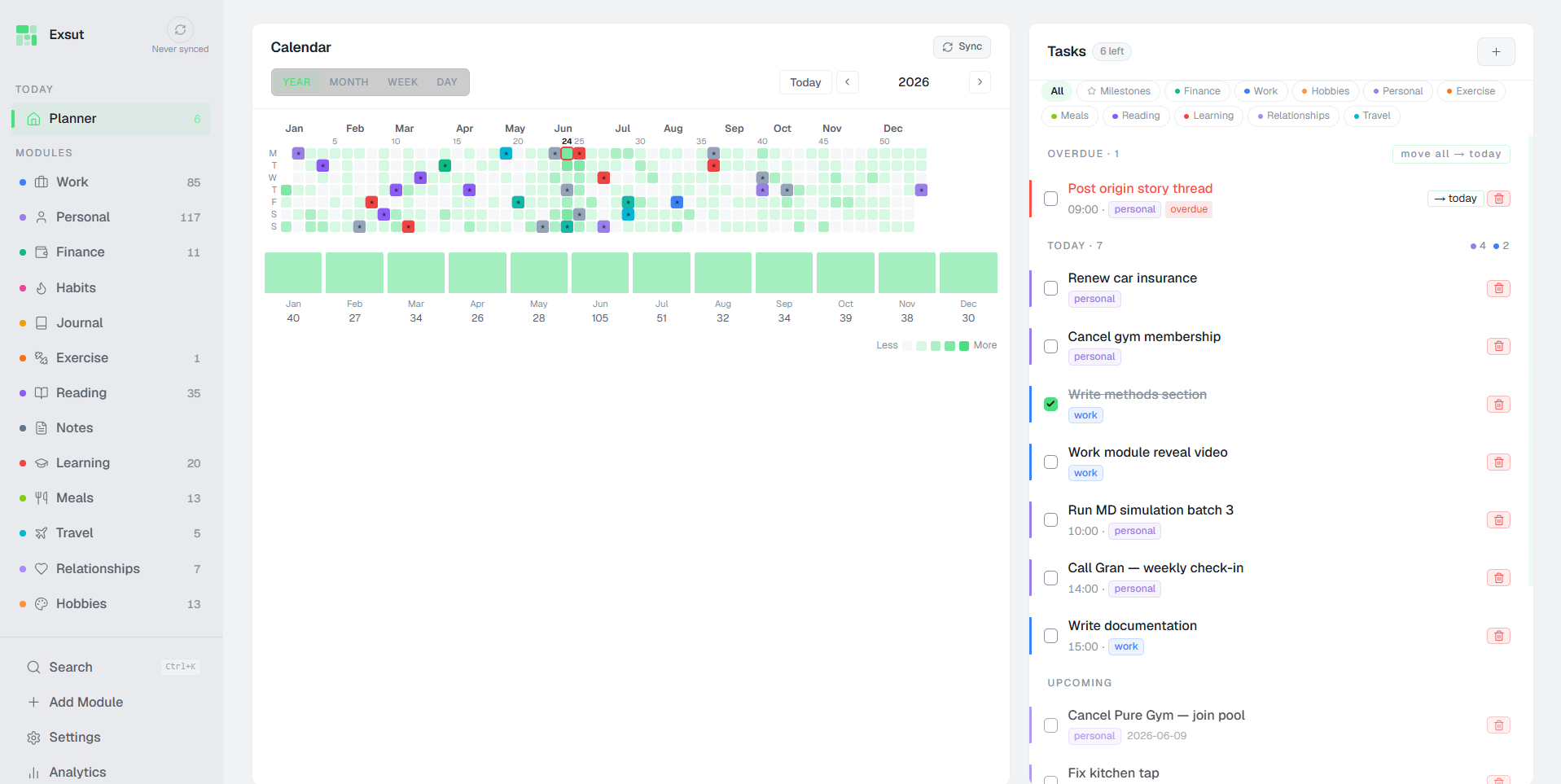Click move all to today button
The image size is (1561, 784).
click(x=1451, y=154)
